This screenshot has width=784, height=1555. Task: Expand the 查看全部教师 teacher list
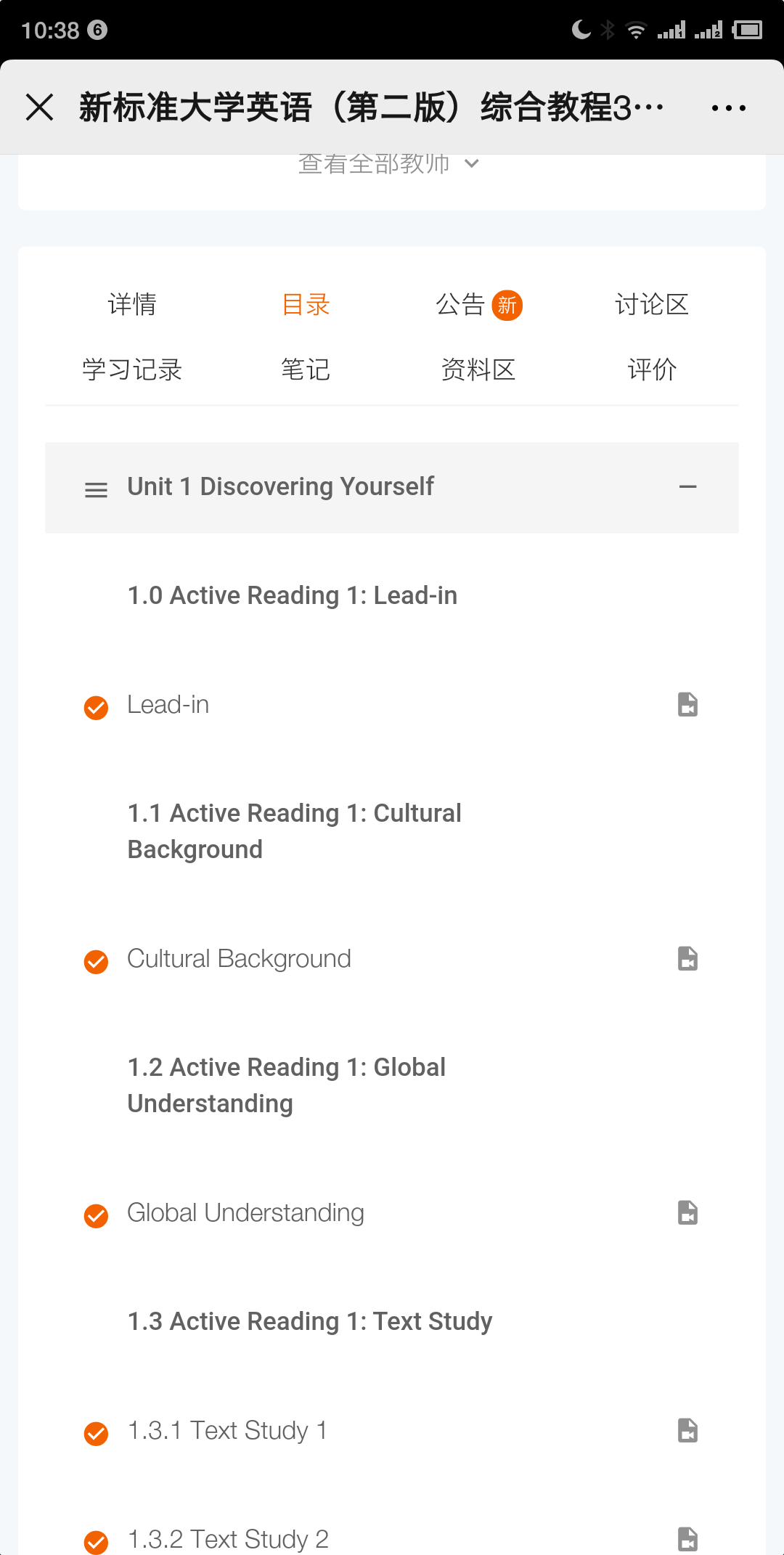[x=388, y=164]
